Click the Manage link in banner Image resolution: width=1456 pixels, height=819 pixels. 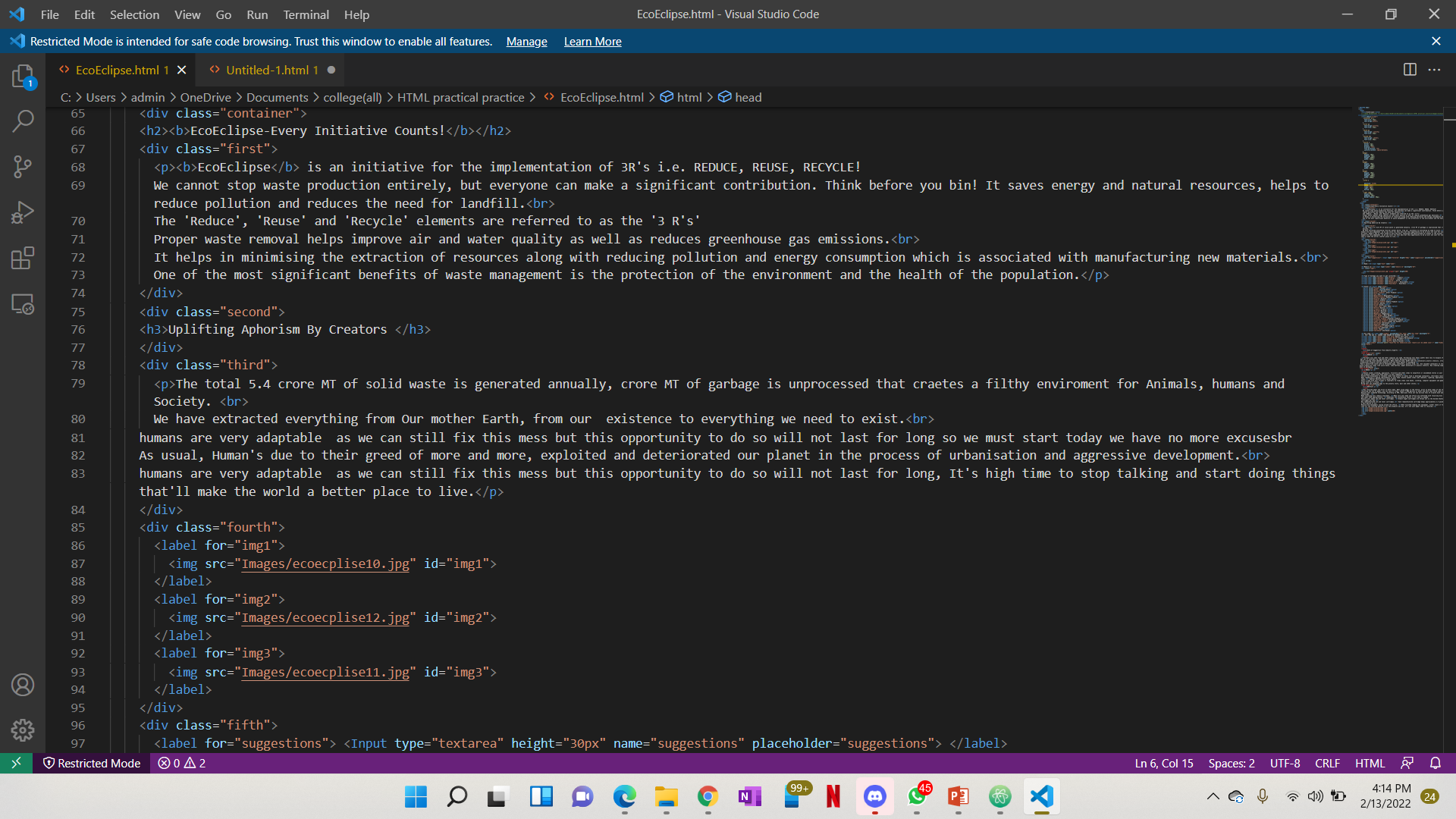click(526, 42)
